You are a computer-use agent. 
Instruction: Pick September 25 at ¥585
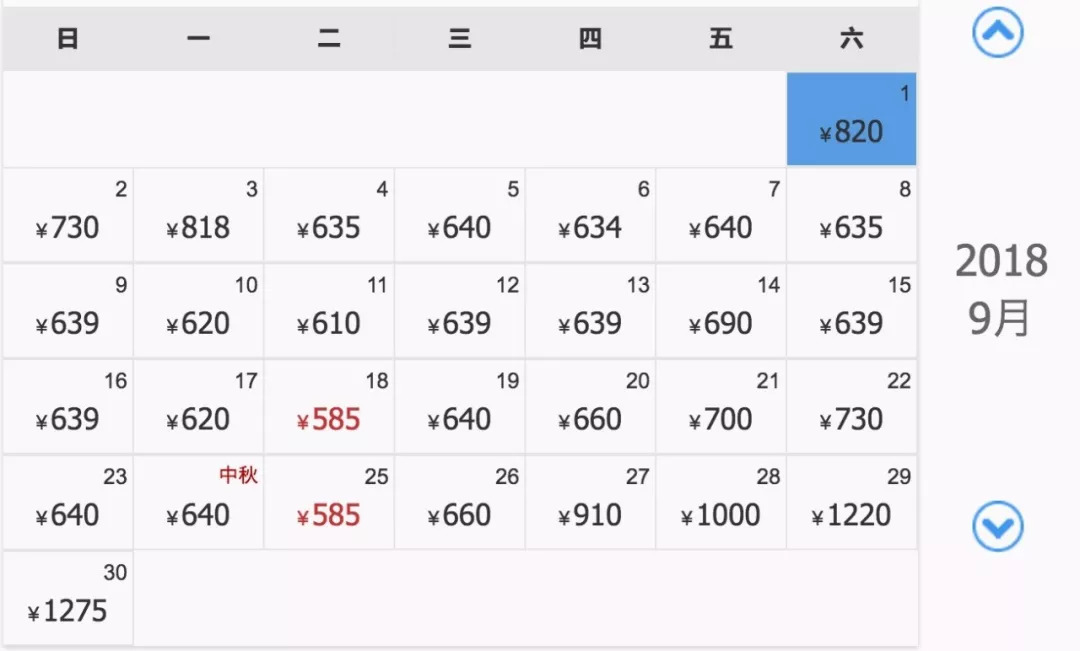coord(329,502)
